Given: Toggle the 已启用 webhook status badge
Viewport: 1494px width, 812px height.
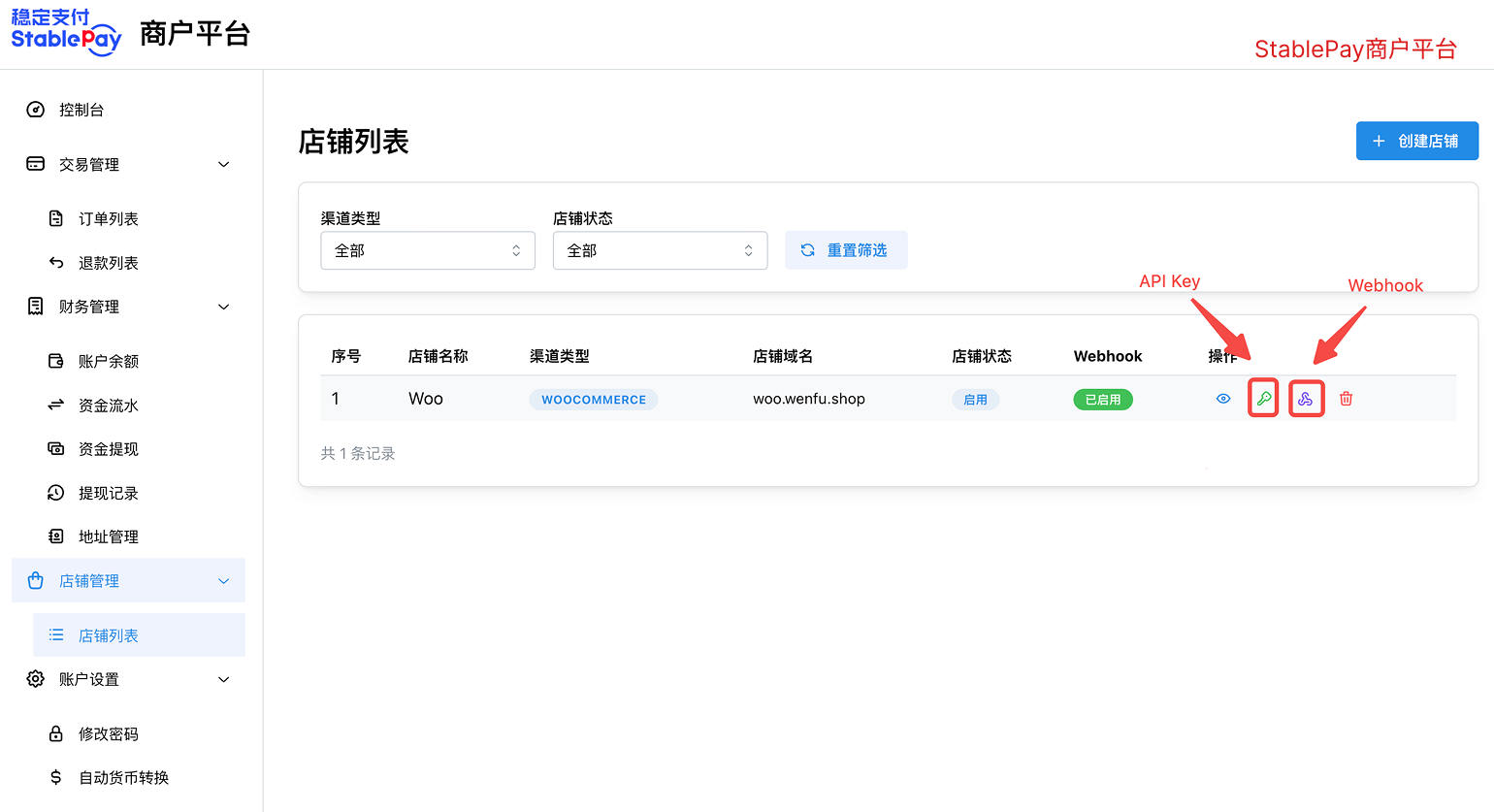Looking at the screenshot, I should (x=1103, y=399).
